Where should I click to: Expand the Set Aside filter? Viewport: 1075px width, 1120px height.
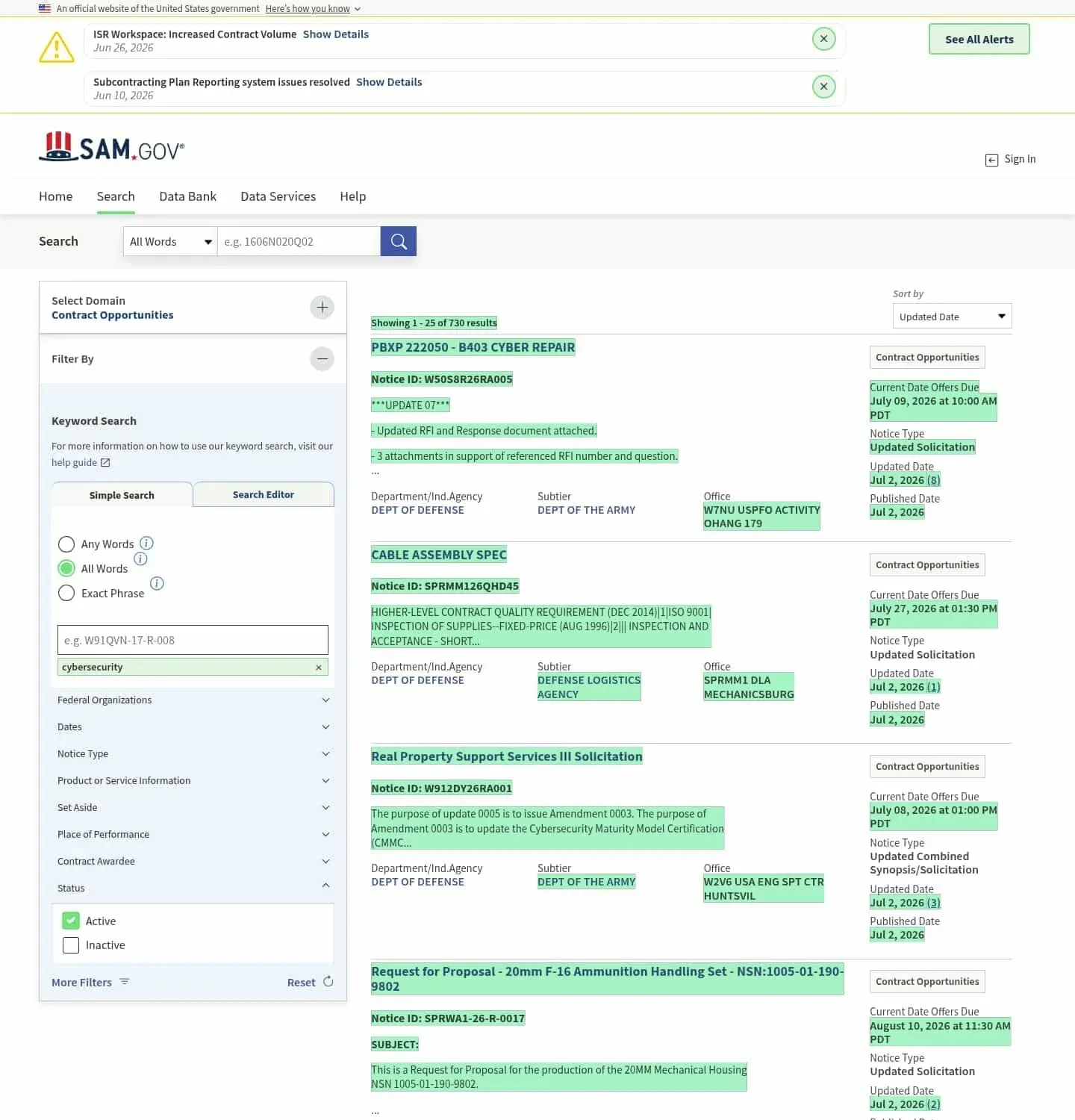click(x=193, y=807)
